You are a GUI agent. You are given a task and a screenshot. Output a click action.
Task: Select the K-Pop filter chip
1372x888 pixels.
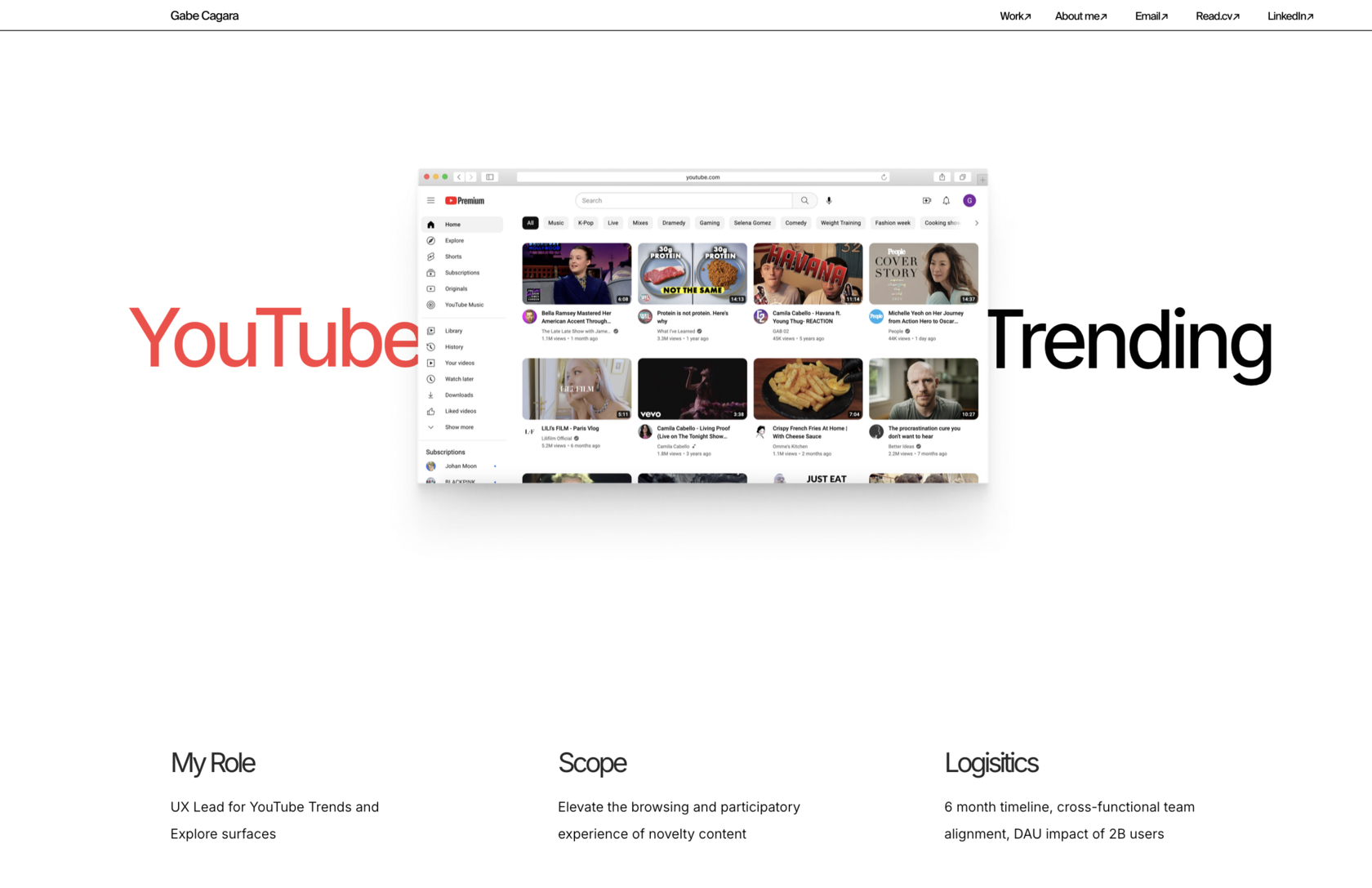[586, 223]
